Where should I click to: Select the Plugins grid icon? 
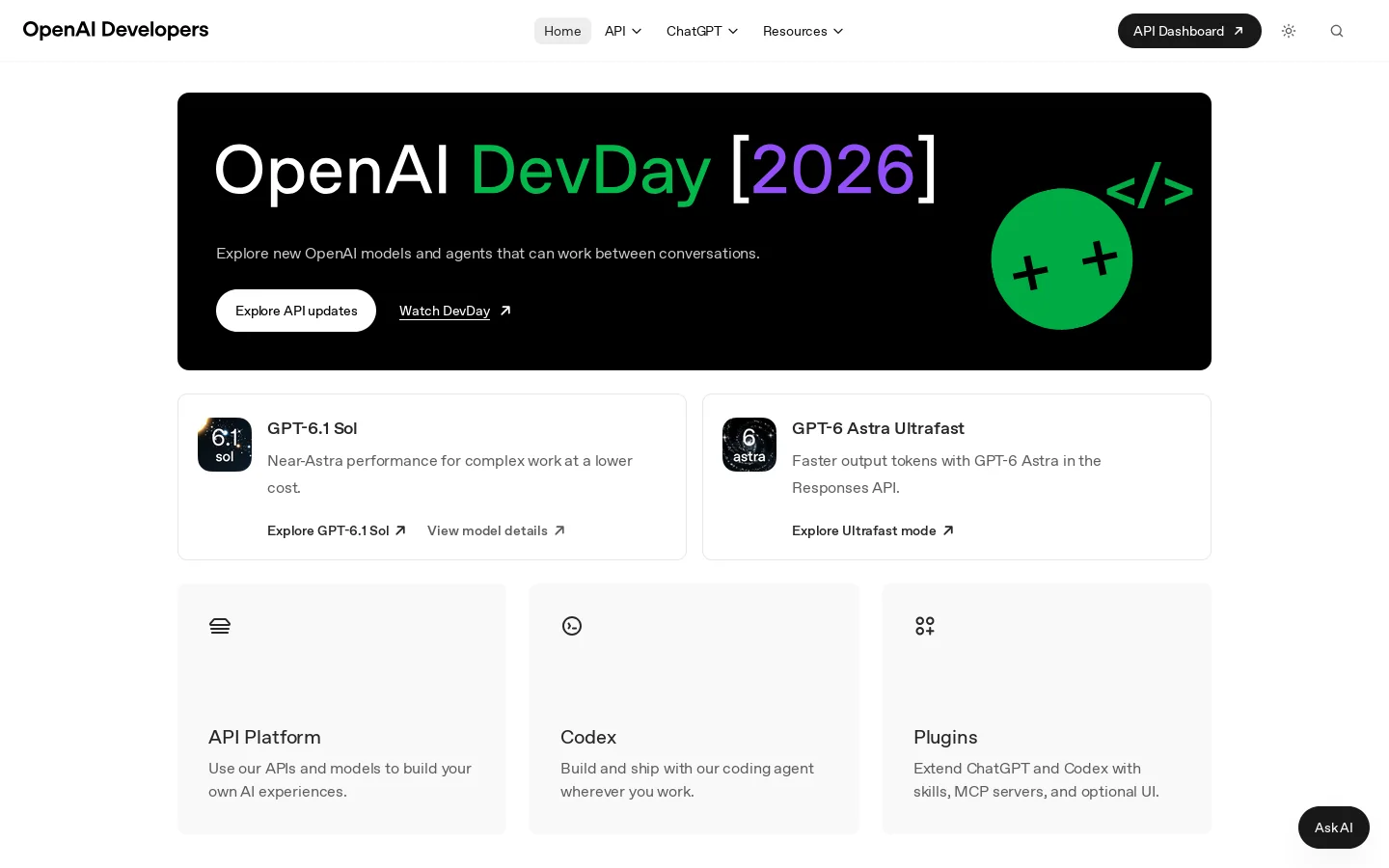[925, 626]
